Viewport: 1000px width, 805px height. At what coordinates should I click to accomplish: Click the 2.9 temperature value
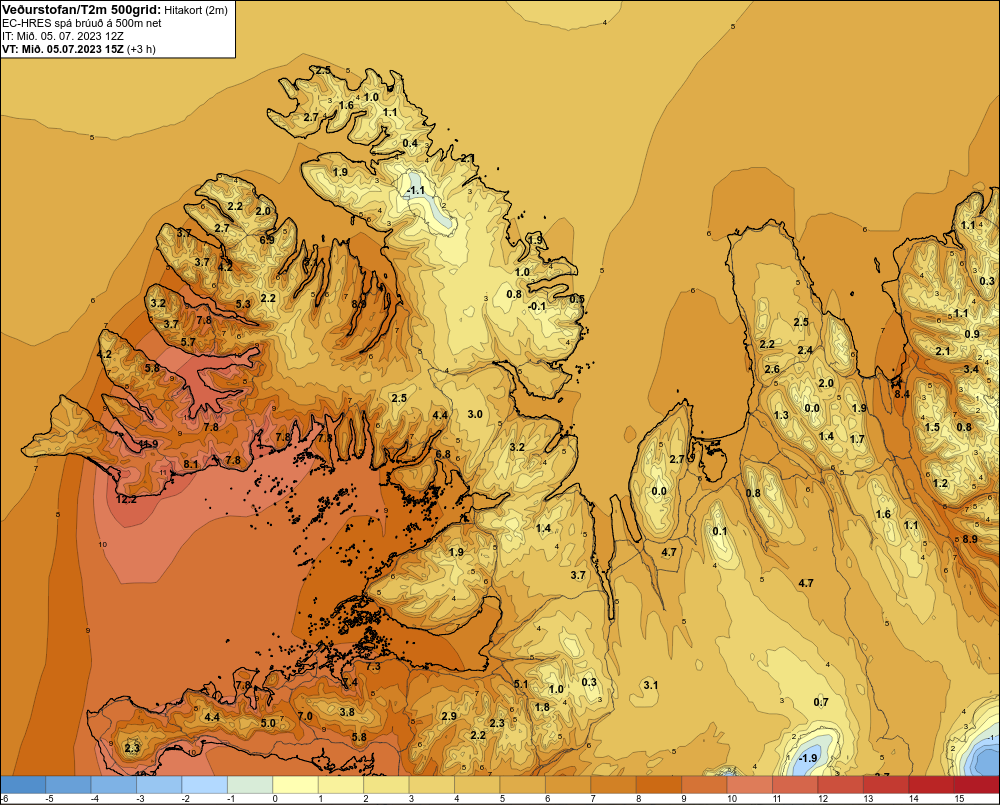point(449,716)
